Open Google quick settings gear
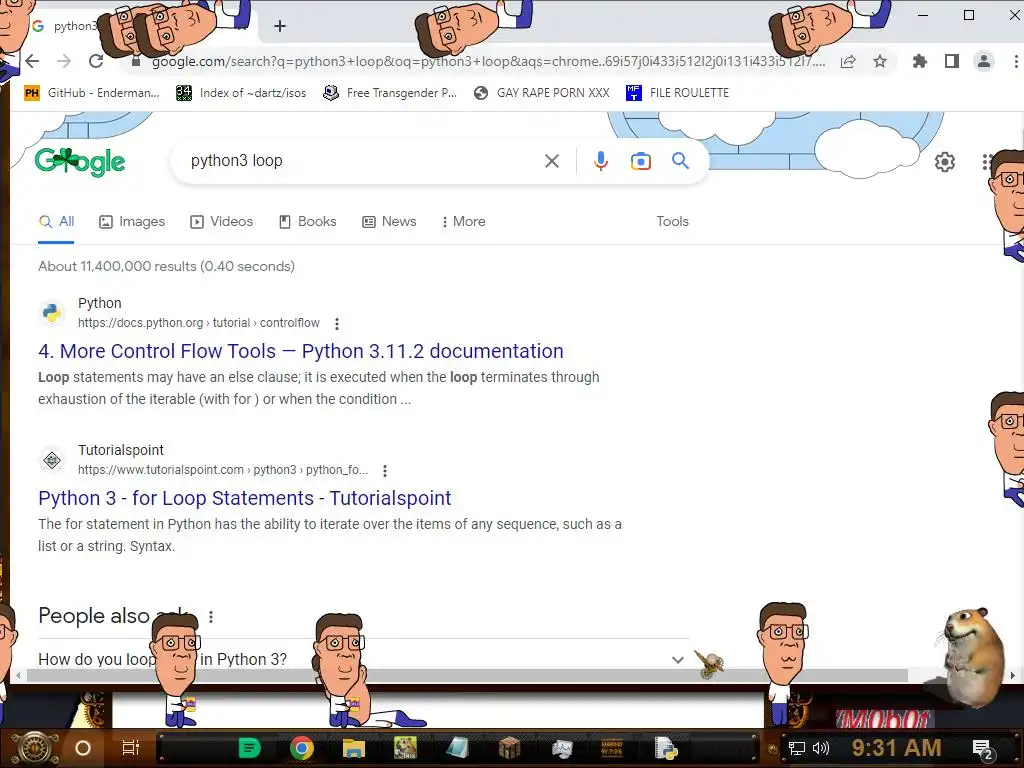 [x=944, y=162]
